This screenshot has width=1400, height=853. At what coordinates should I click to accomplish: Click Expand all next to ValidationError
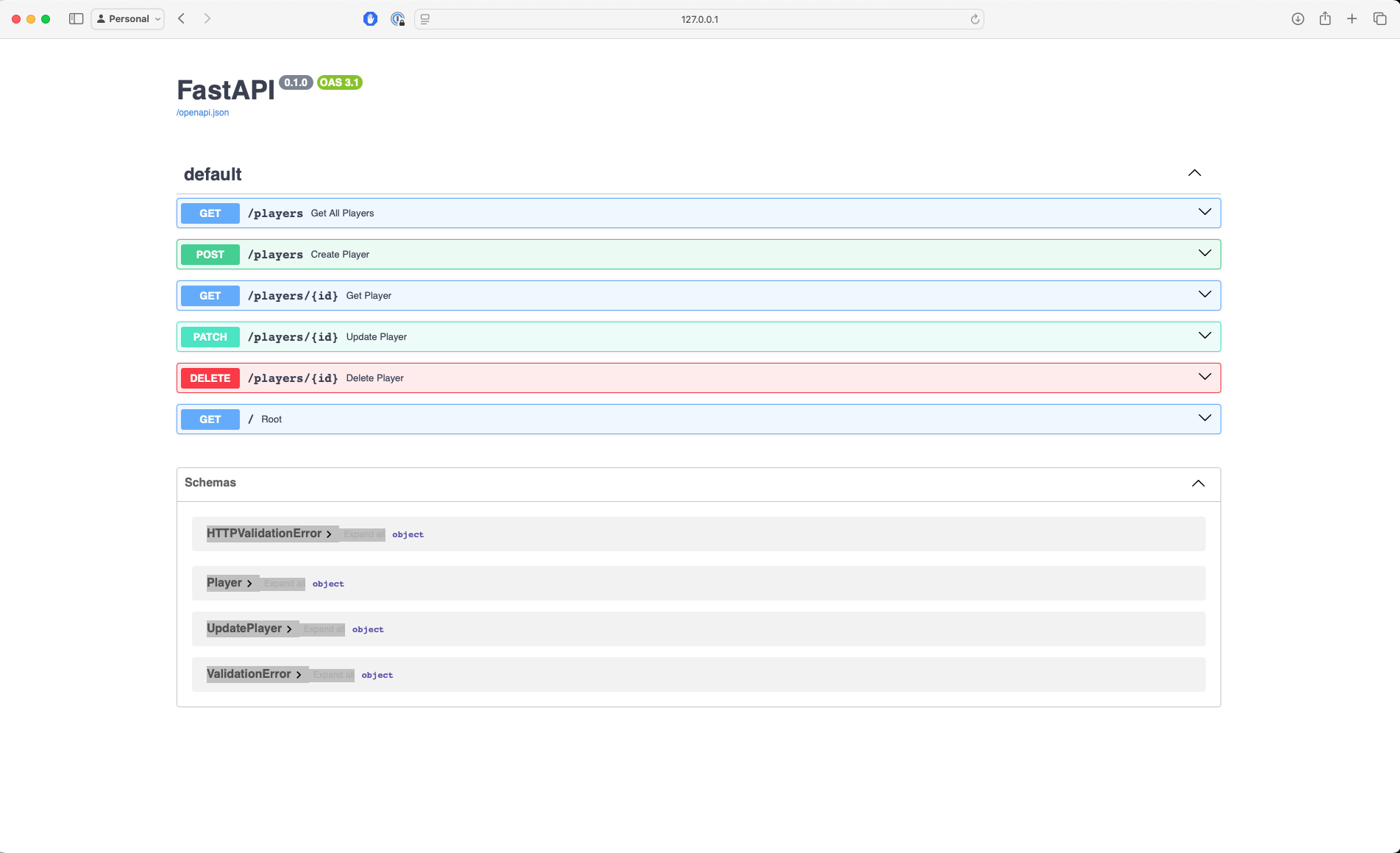[x=333, y=675]
